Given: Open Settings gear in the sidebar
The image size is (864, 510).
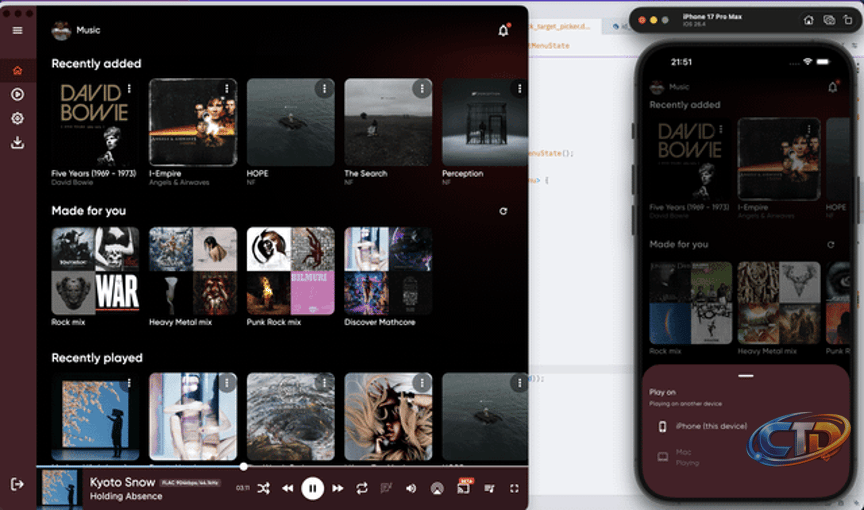Looking at the screenshot, I should pos(18,118).
